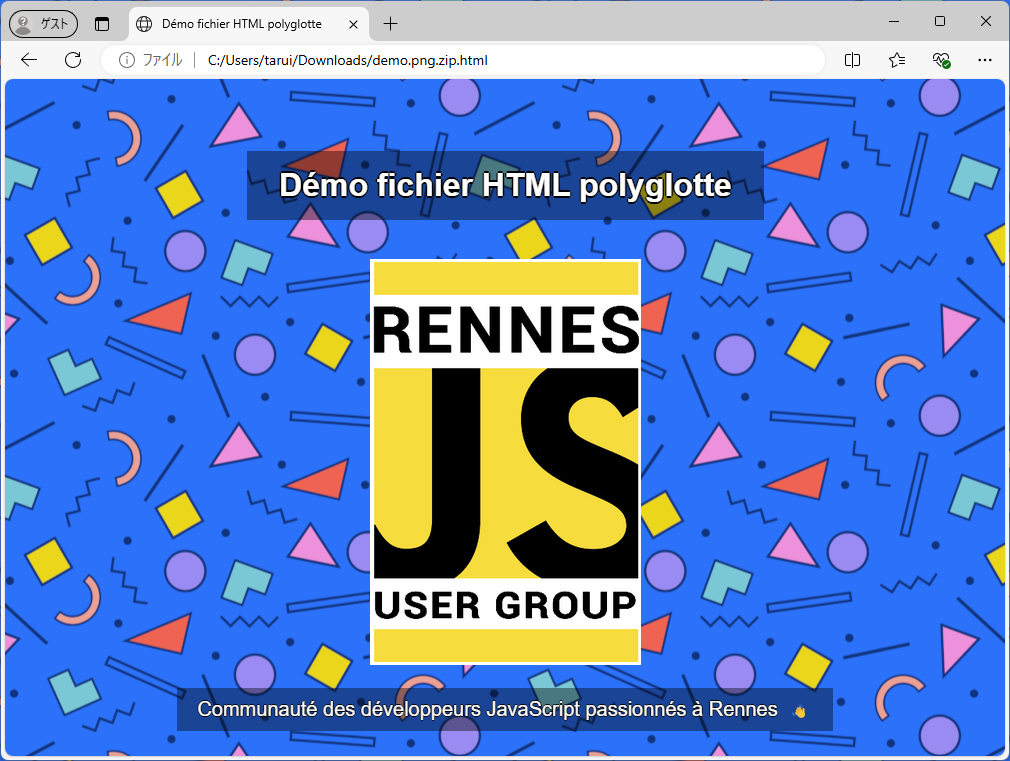Close the Démo fichier HTML polyglotte tab

[x=352, y=23]
